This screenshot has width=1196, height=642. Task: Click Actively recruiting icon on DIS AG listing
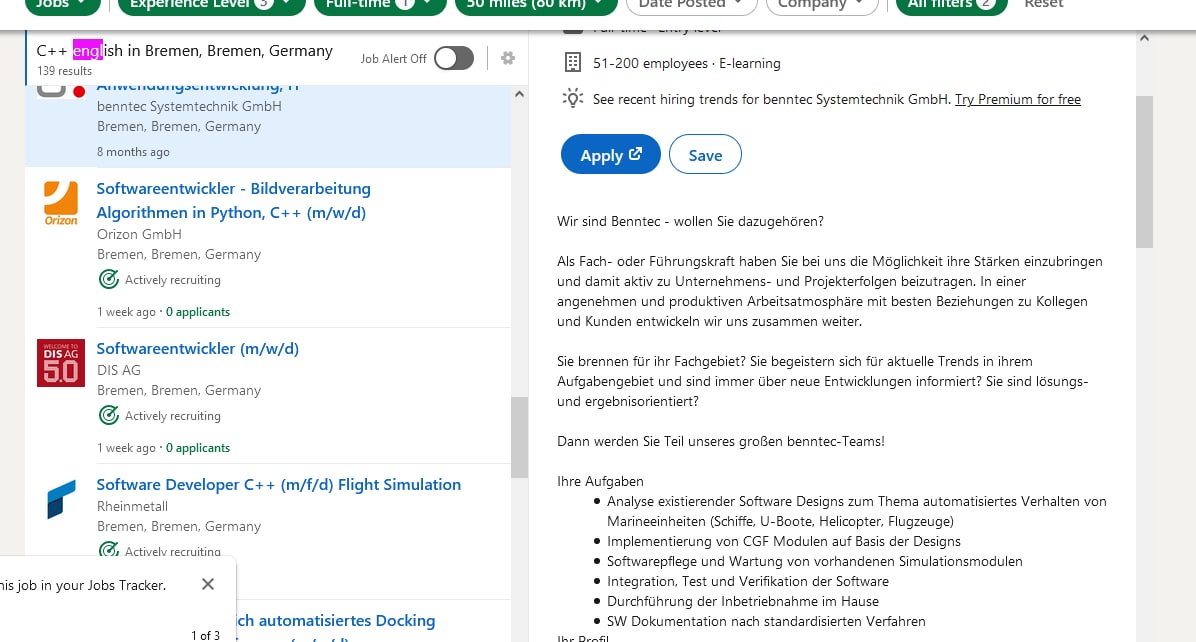(x=109, y=415)
